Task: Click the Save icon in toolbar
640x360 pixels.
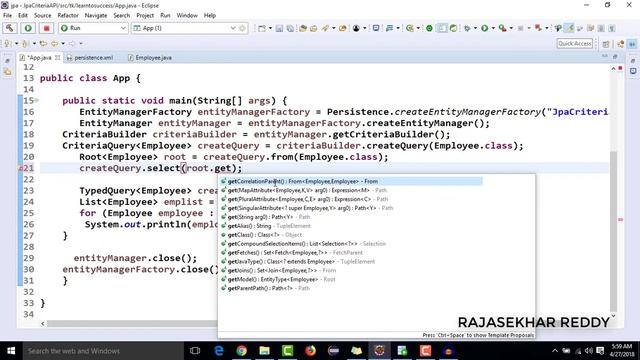Action: coord(279,28)
